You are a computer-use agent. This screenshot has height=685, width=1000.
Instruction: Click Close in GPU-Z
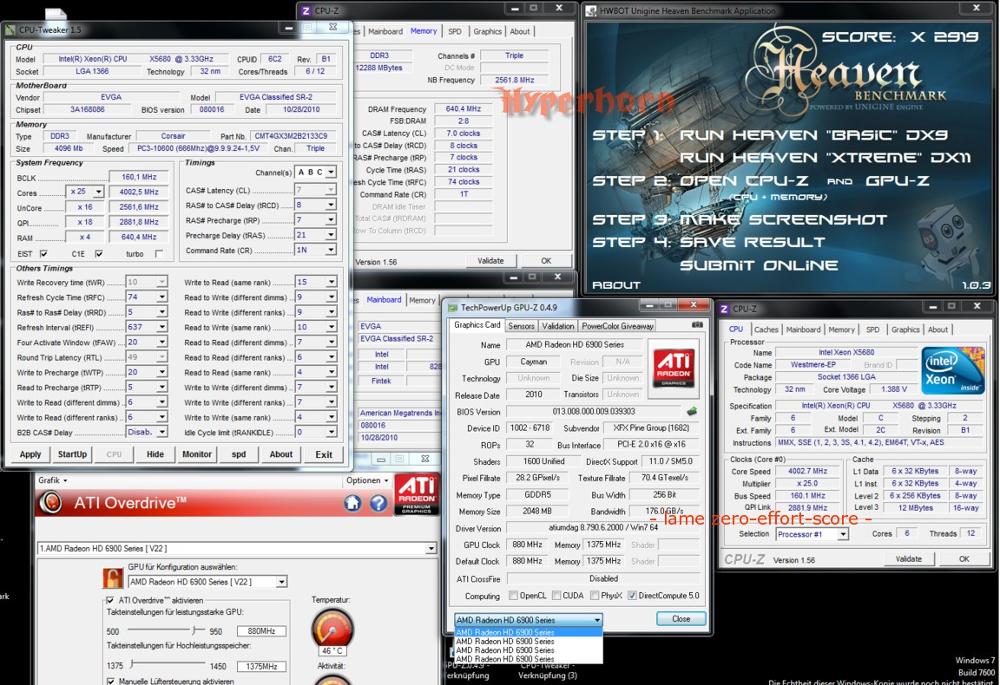click(x=681, y=619)
